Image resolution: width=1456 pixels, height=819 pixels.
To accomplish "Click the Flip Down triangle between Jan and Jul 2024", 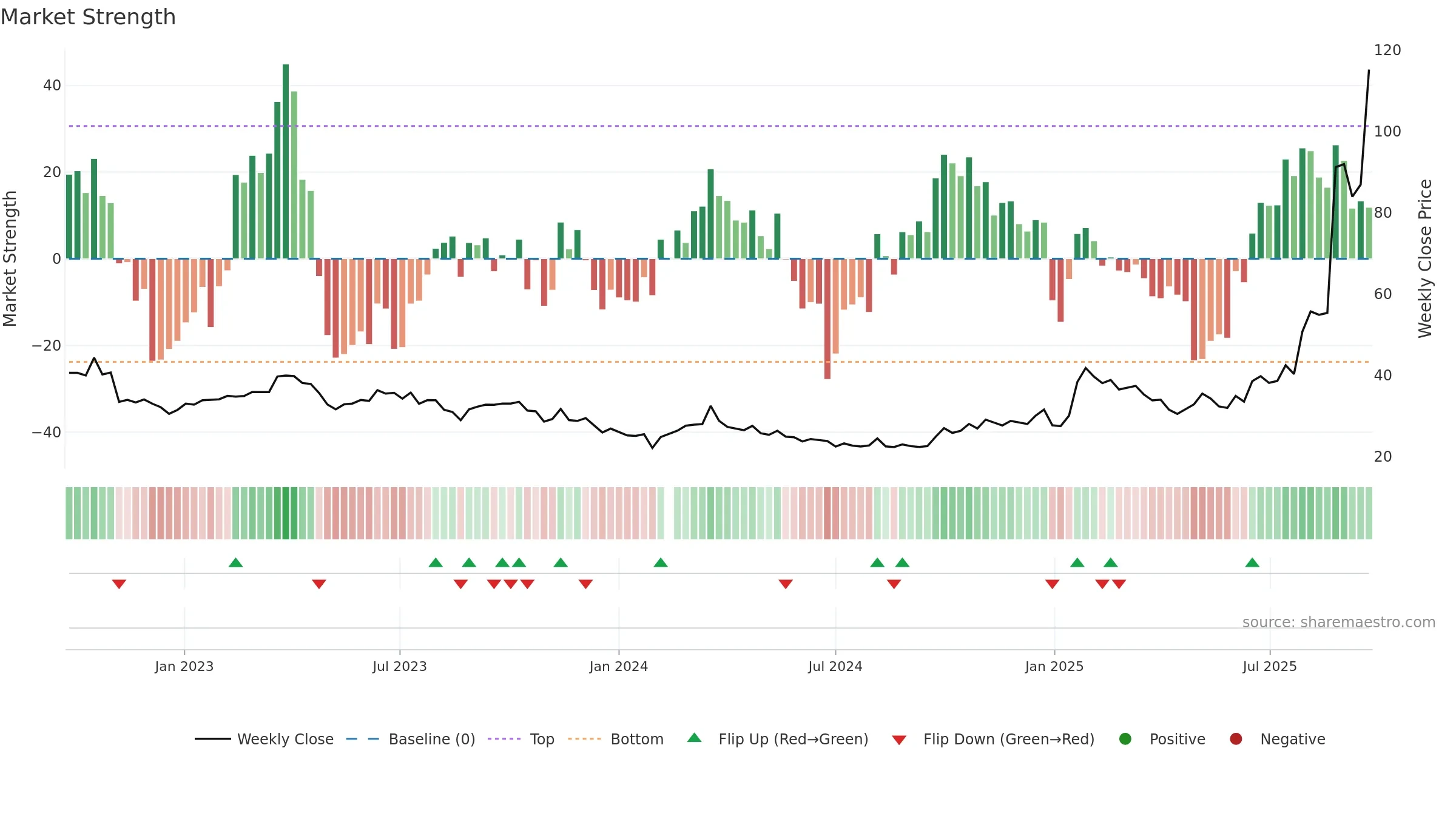I will pyautogui.click(x=786, y=584).
